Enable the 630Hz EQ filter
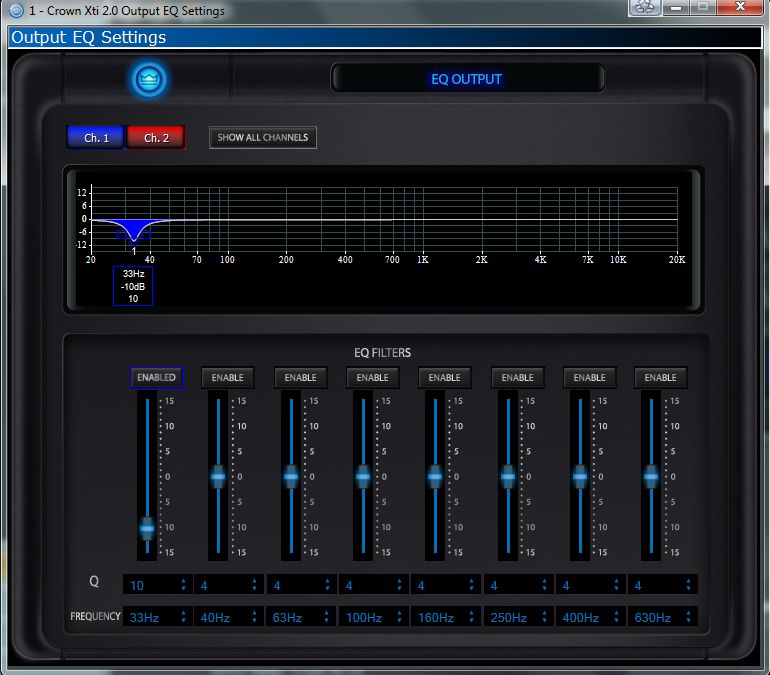 pyautogui.click(x=660, y=377)
